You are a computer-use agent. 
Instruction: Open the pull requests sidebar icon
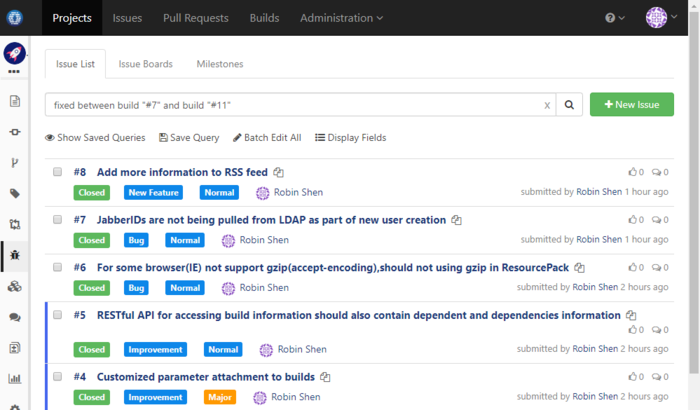click(15, 162)
